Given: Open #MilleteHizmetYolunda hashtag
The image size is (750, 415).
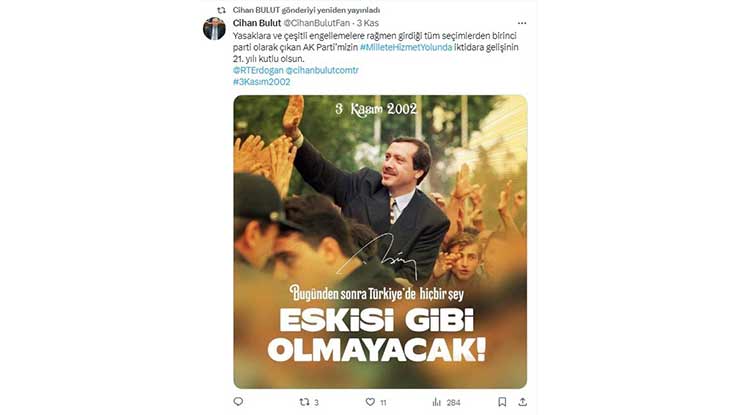Looking at the screenshot, I should (x=406, y=47).
